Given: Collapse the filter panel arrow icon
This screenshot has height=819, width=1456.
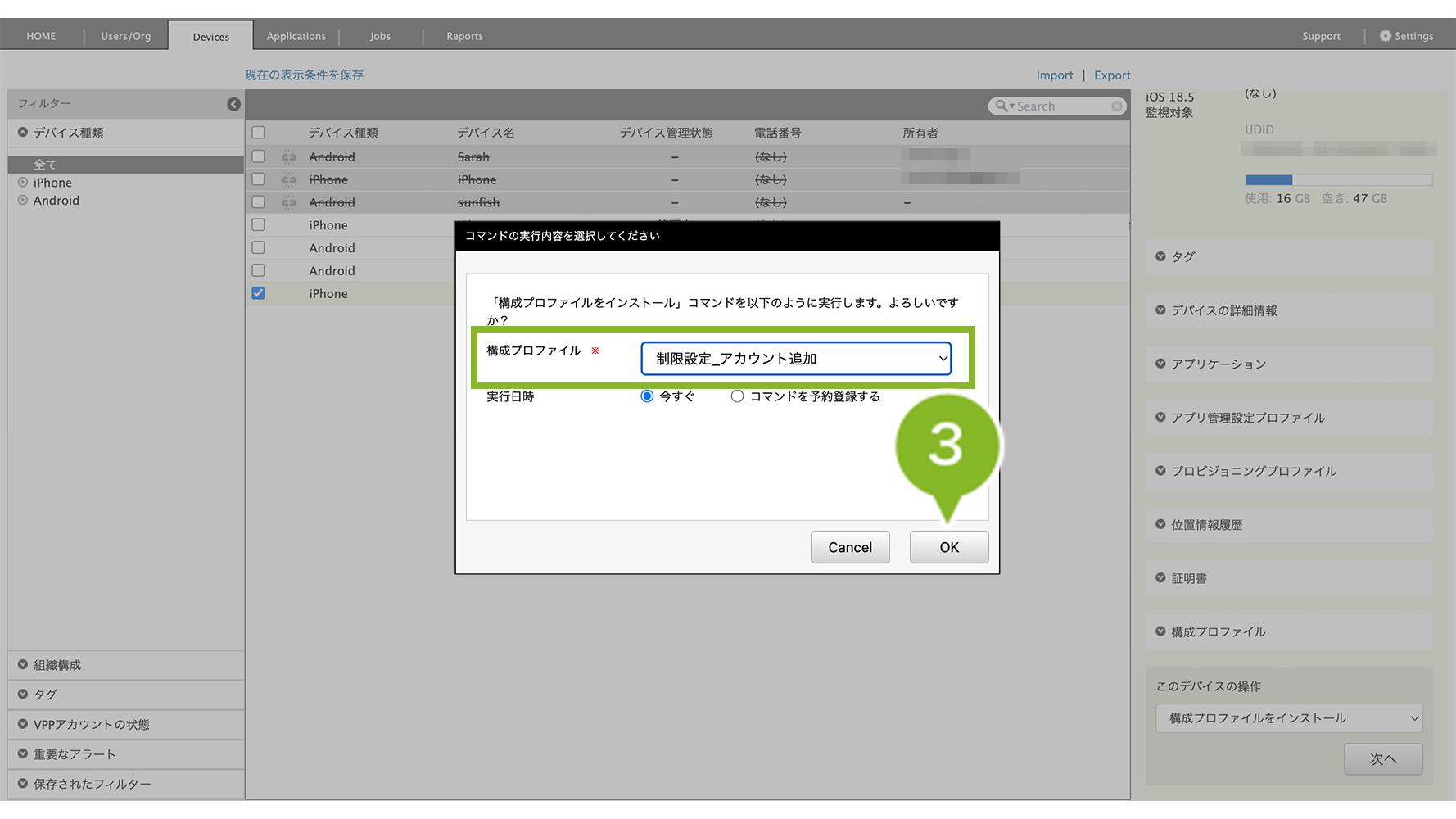Looking at the screenshot, I should (x=233, y=104).
